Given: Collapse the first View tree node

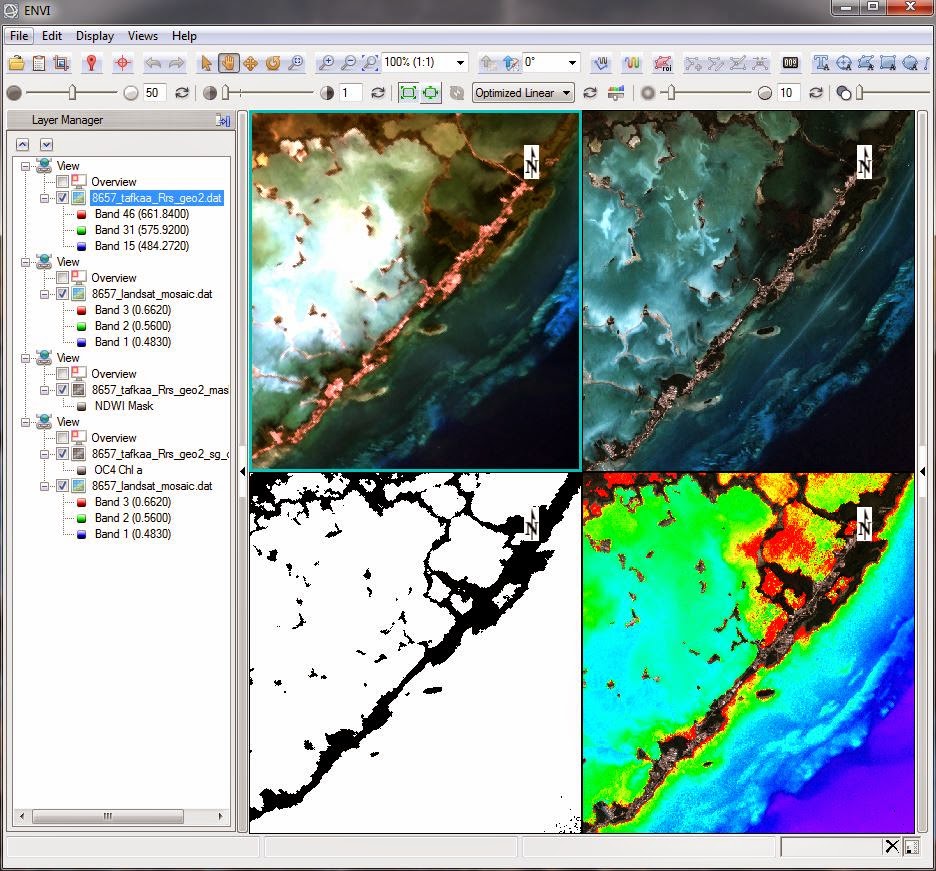Looking at the screenshot, I should (x=27, y=166).
